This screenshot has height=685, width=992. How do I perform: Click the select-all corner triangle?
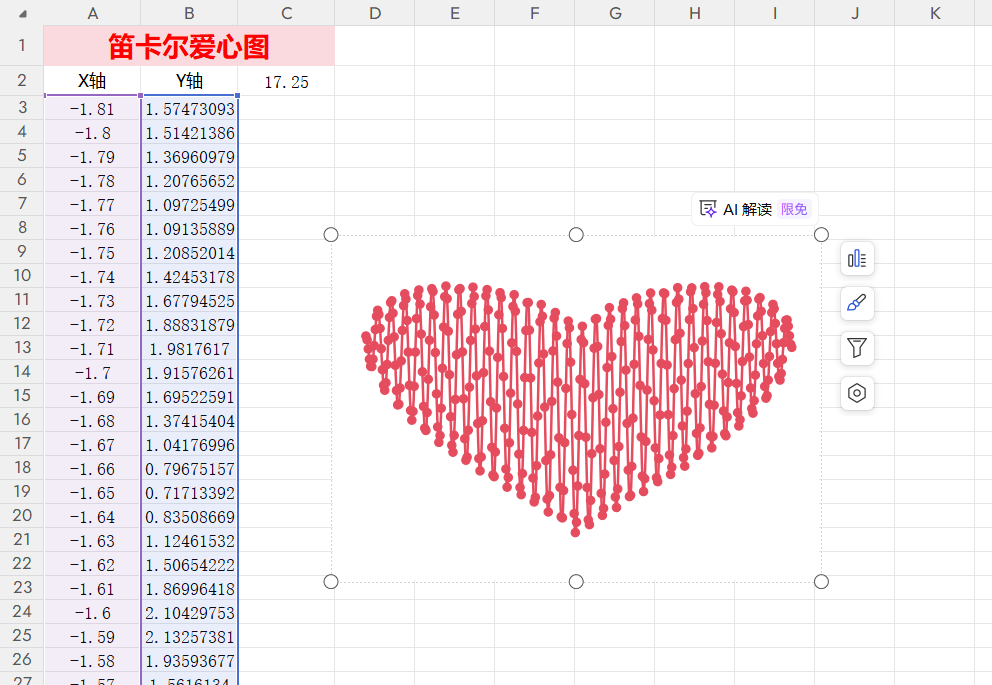pos(22,14)
